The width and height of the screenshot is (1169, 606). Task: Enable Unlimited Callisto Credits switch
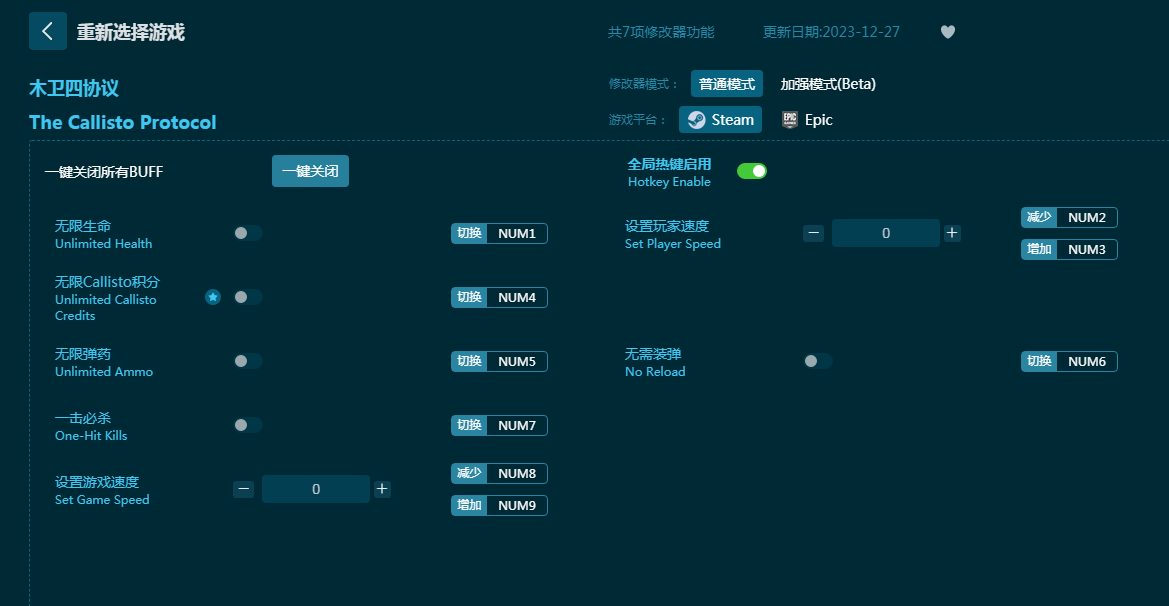coord(248,297)
